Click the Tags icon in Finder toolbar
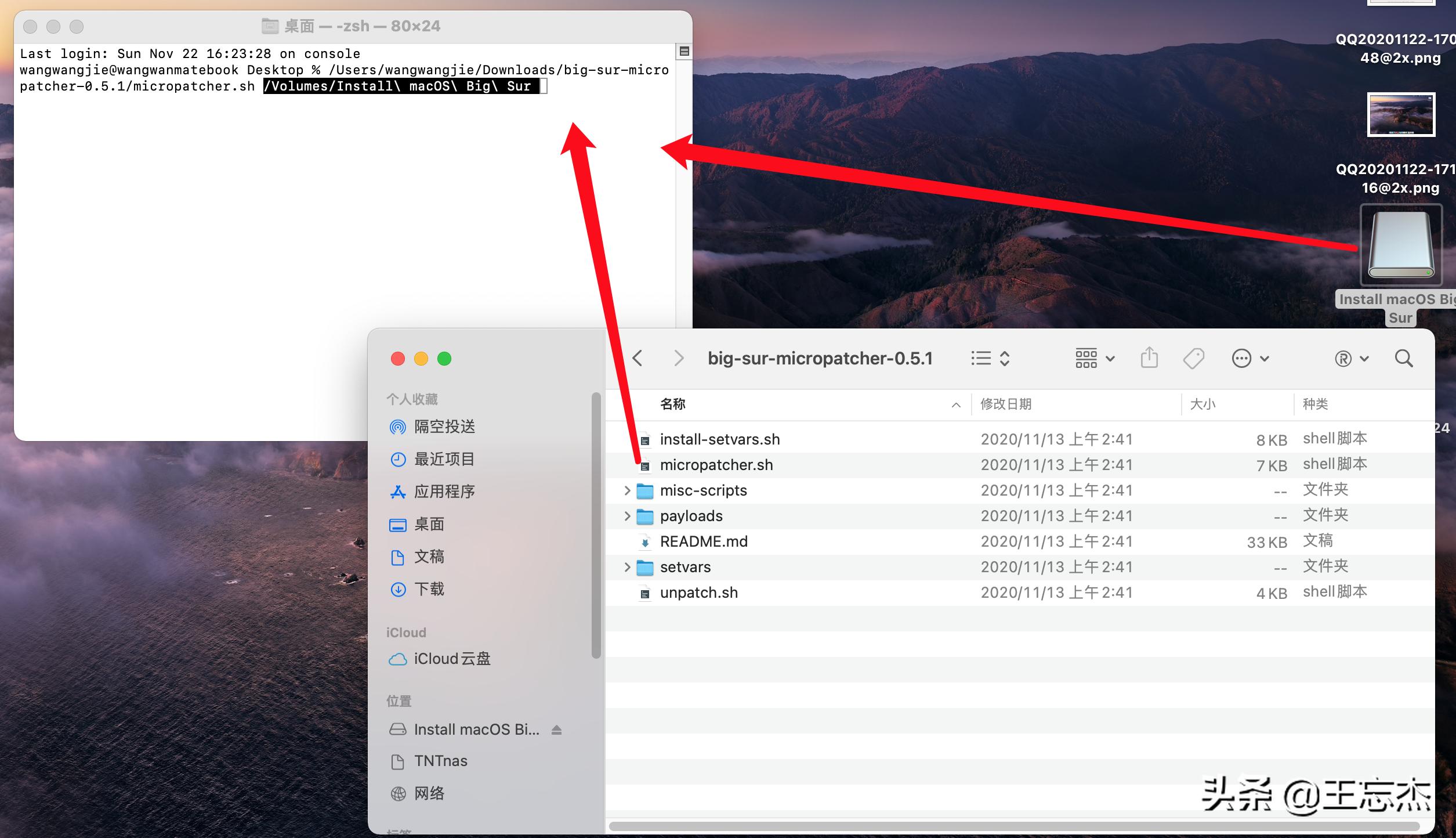The image size is (1456, 838). (1193, 358)
